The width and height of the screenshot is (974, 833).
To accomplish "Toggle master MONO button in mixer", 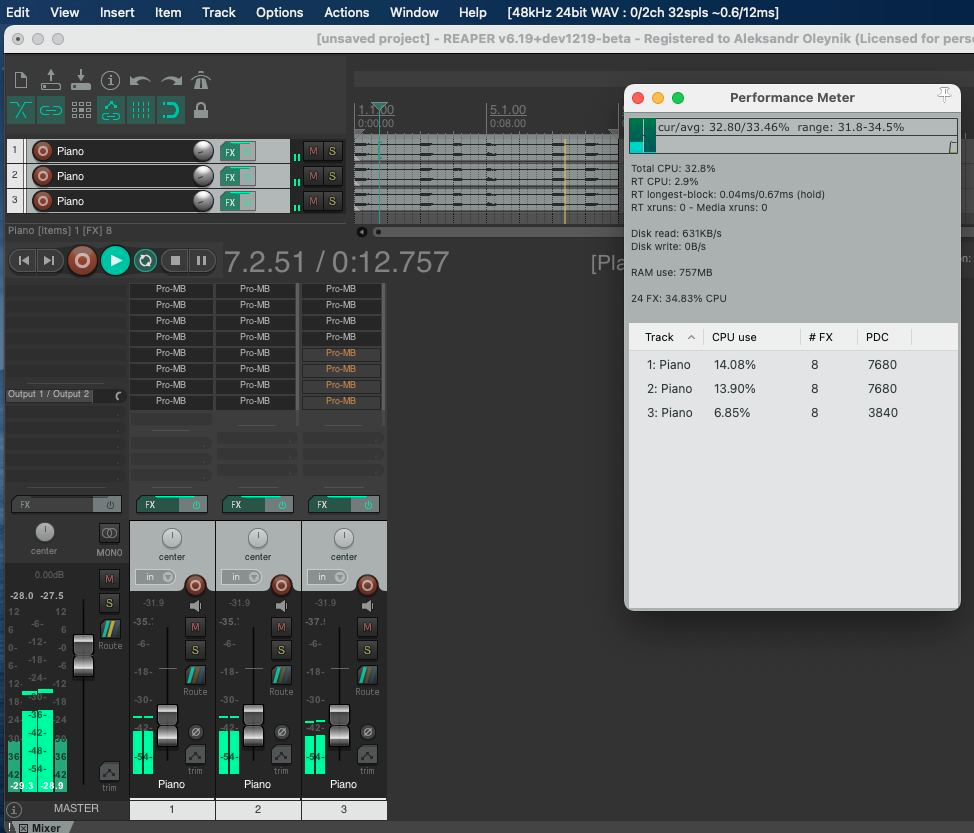I will (x=109, y=533).
